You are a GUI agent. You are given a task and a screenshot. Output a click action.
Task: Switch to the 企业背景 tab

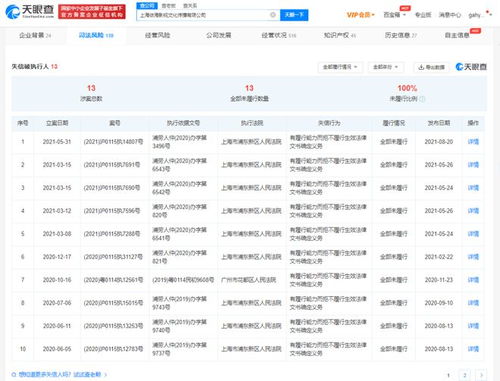(35, 35)
